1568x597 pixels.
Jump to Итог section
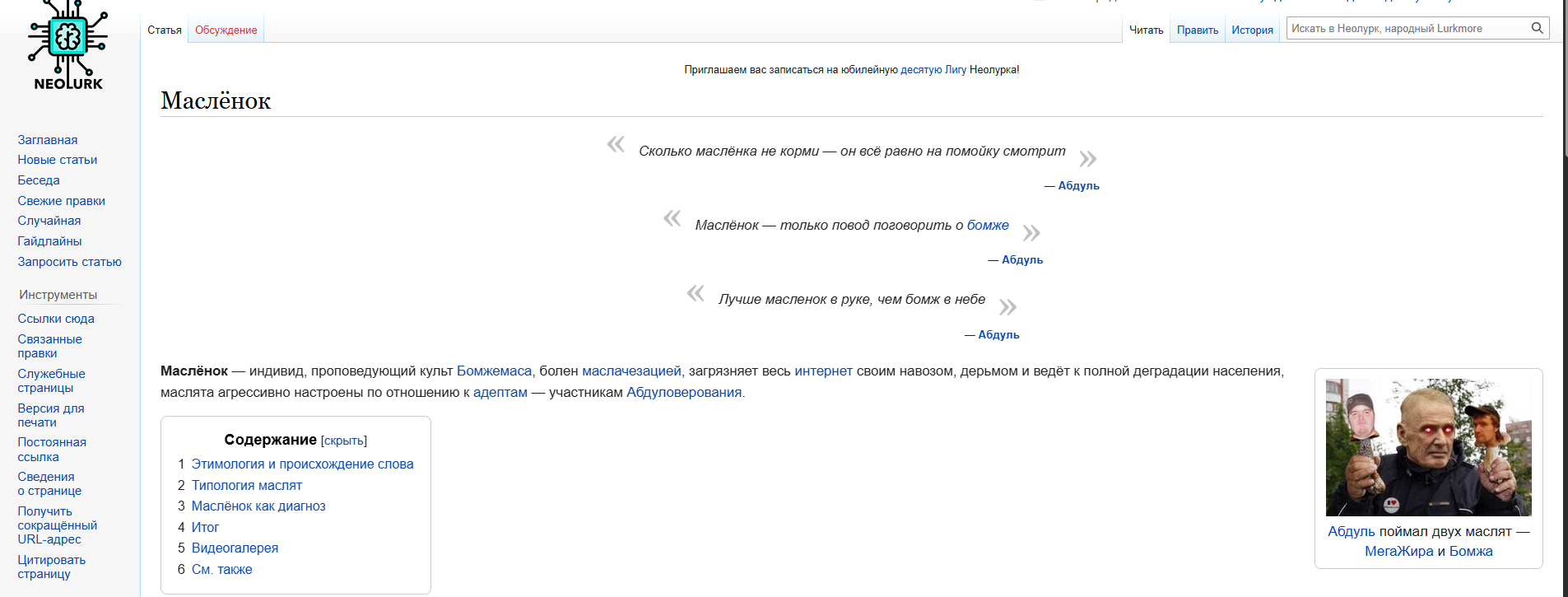205,528
